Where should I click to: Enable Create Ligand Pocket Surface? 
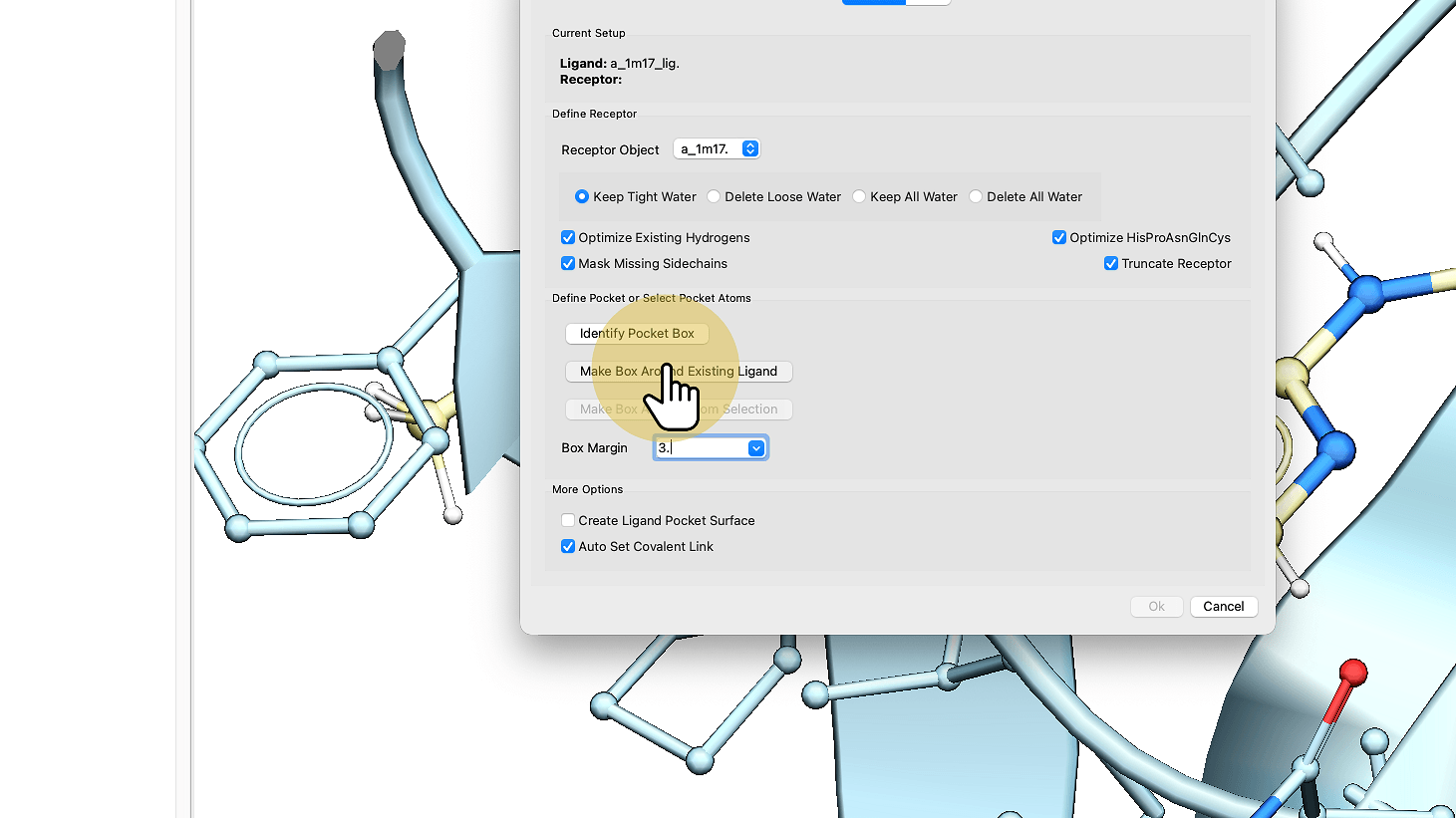point(568,521)
